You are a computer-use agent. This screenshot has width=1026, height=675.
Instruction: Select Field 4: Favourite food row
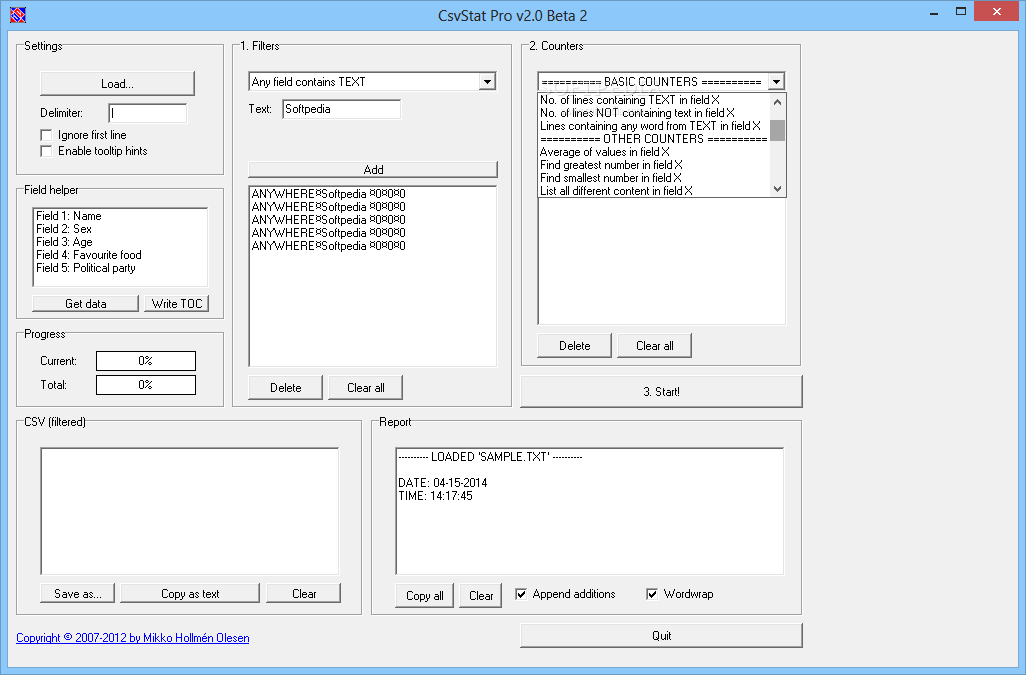pos(120,255)
